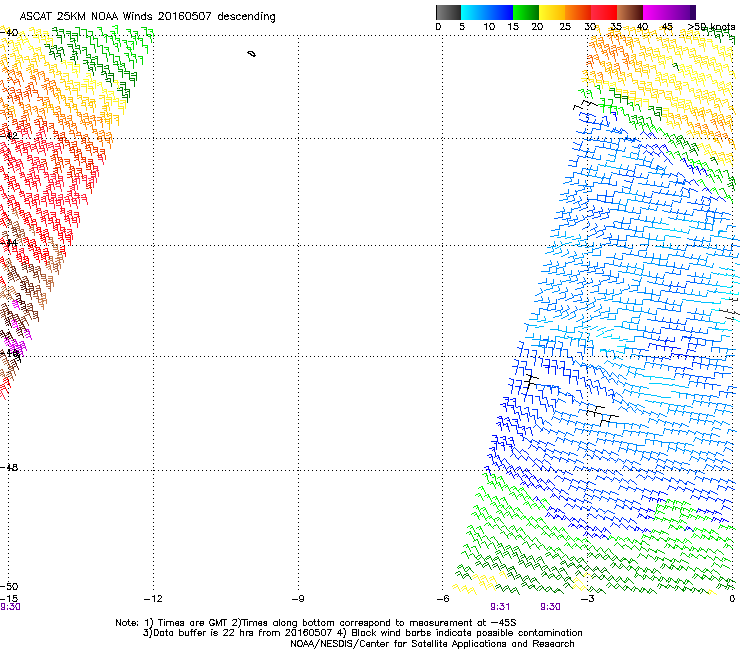Click the '20' label under the color scale
740x650 pixels.
coord(537,27)
